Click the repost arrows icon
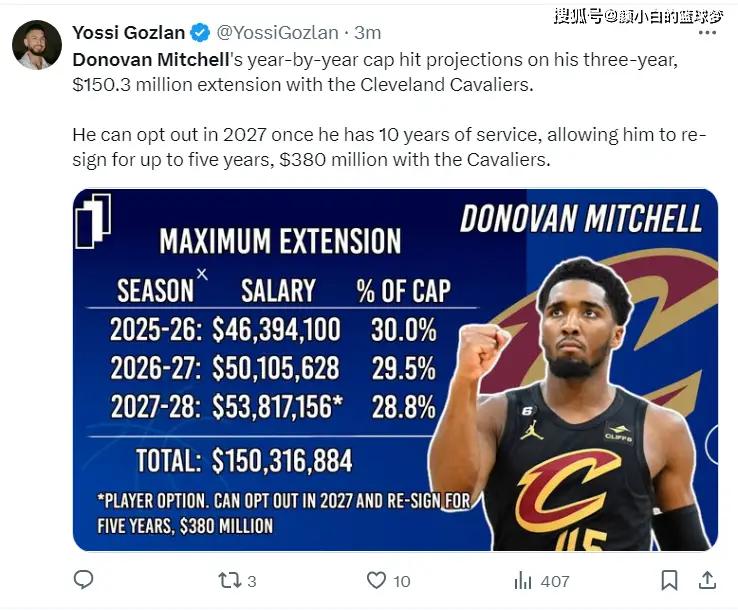The image size is (738, 610). coord(228,580)
